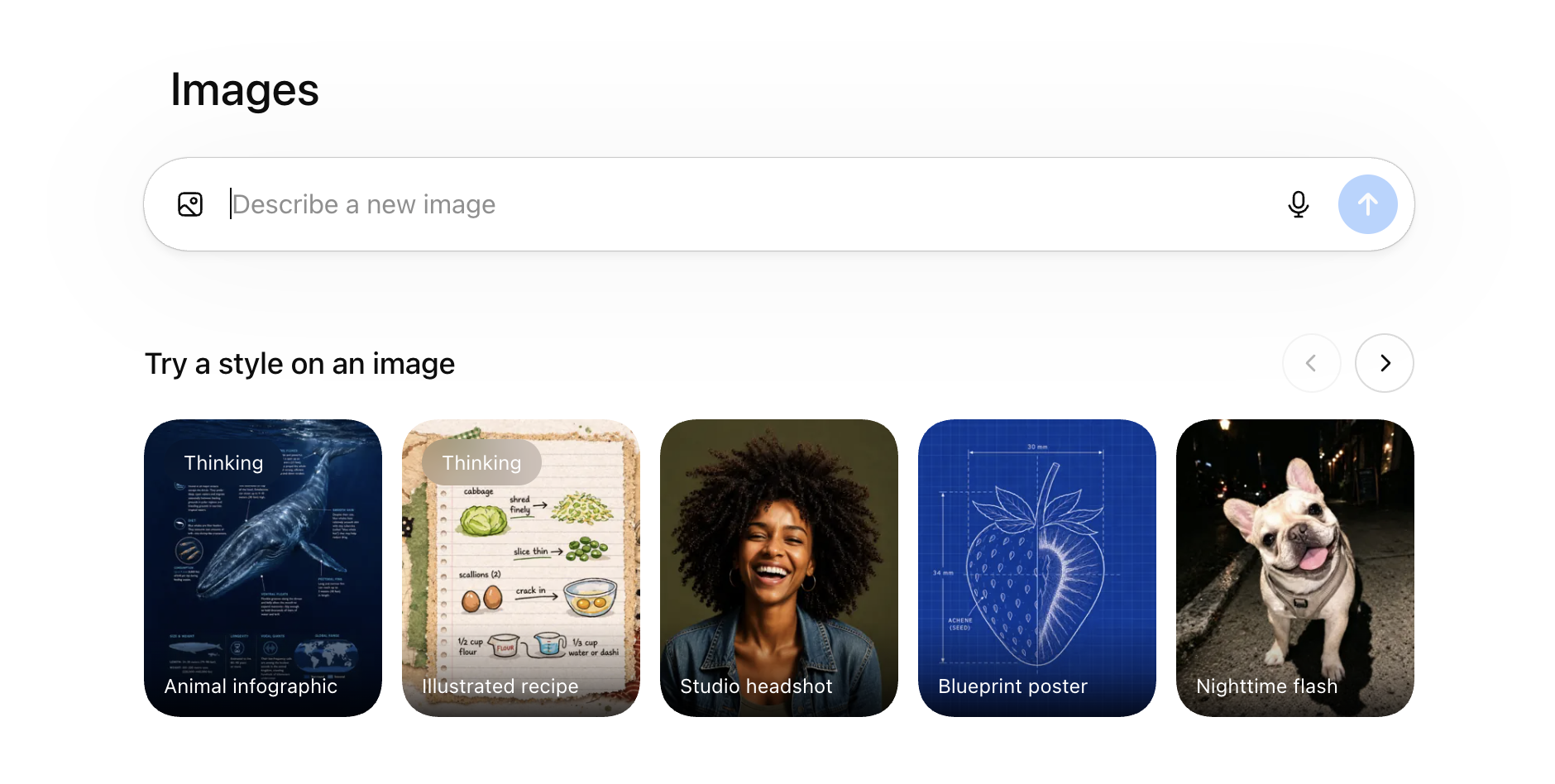Image resolution: width=1555 pixels, height=784 pixels.
Task: Pick the Blueprint poster style thumbnail
Action: coord(1037,568)
